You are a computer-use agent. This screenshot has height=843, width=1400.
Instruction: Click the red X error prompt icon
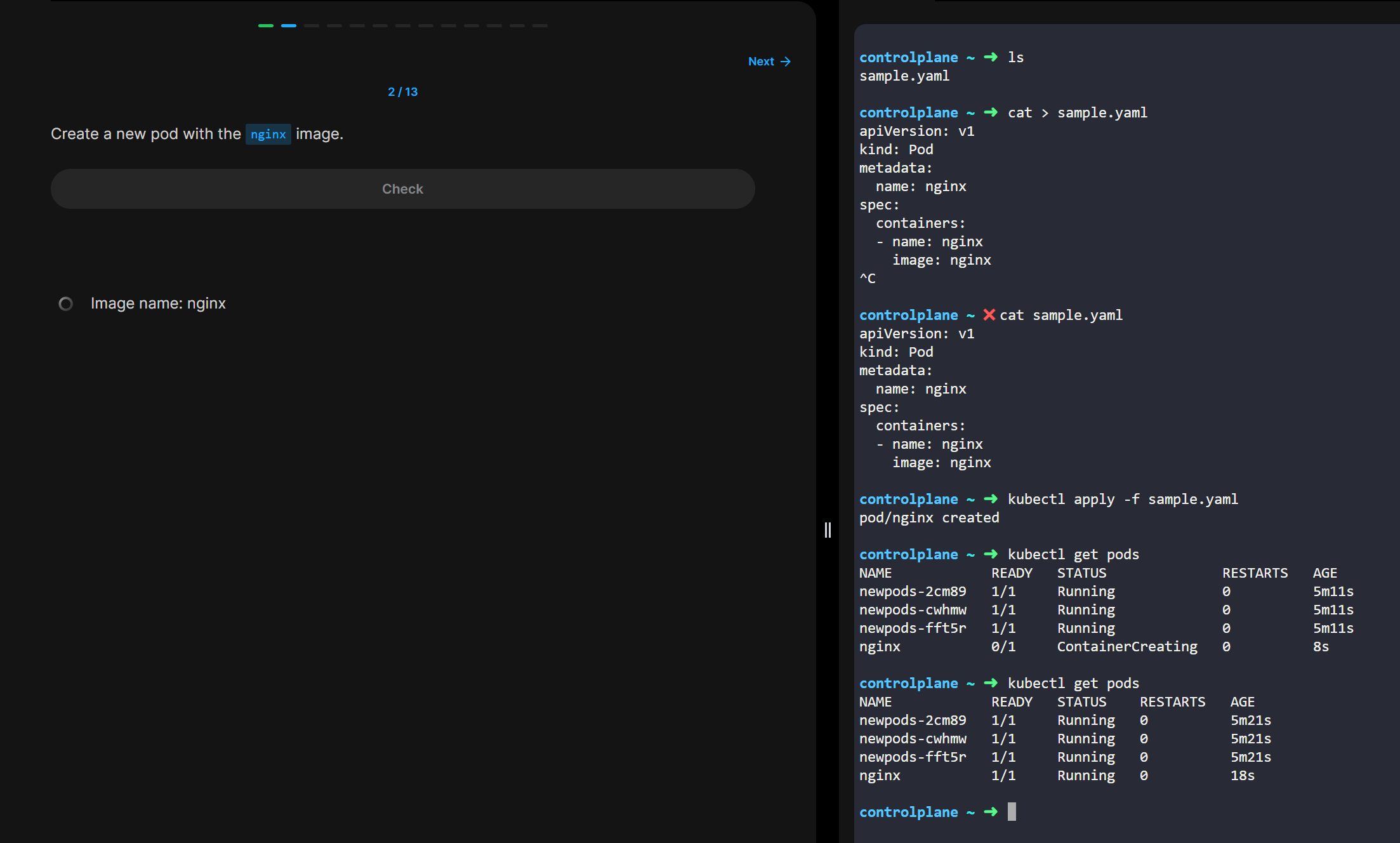[989, 315]
